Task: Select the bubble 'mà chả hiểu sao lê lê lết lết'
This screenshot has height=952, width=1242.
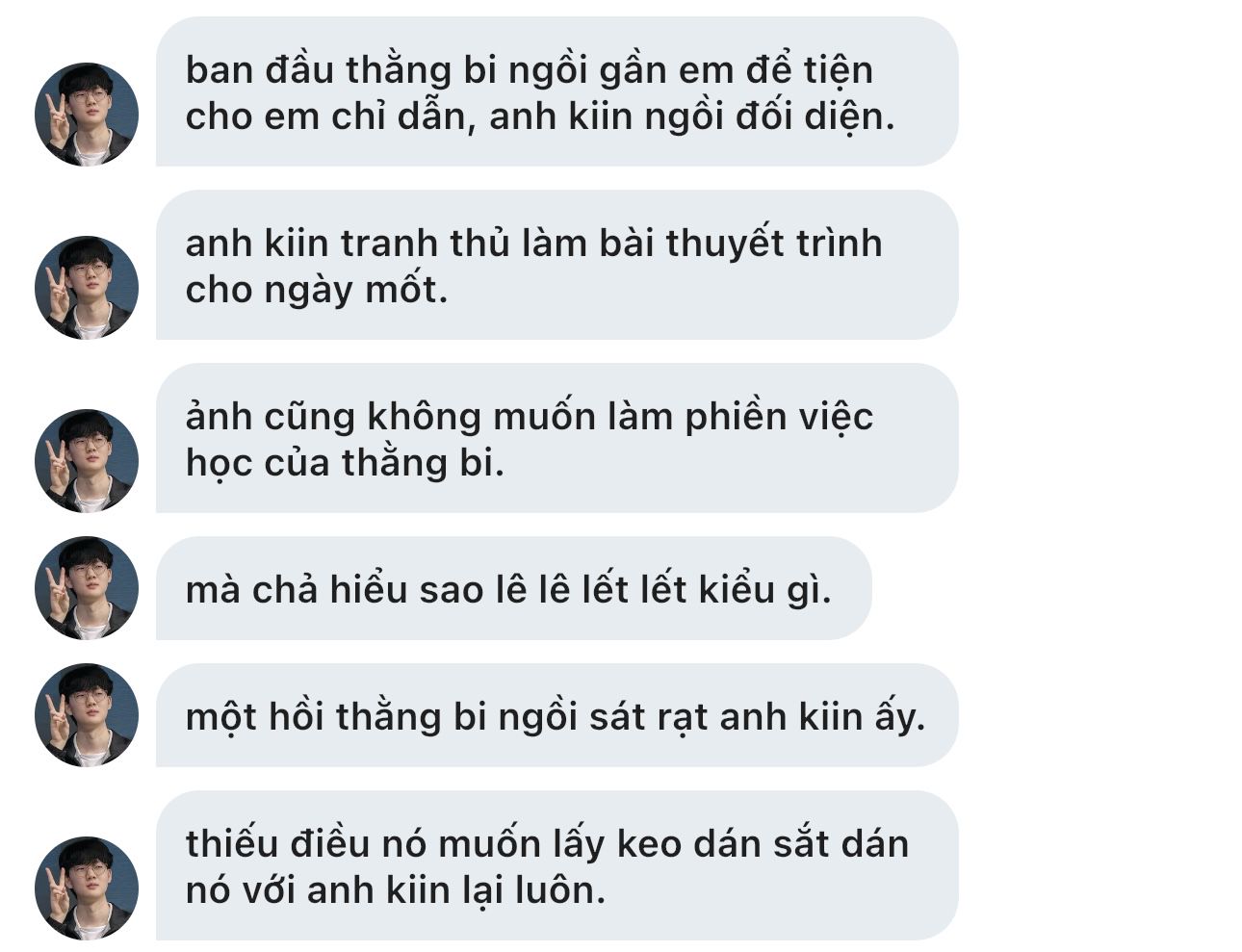Action: (x=513, y=588)
